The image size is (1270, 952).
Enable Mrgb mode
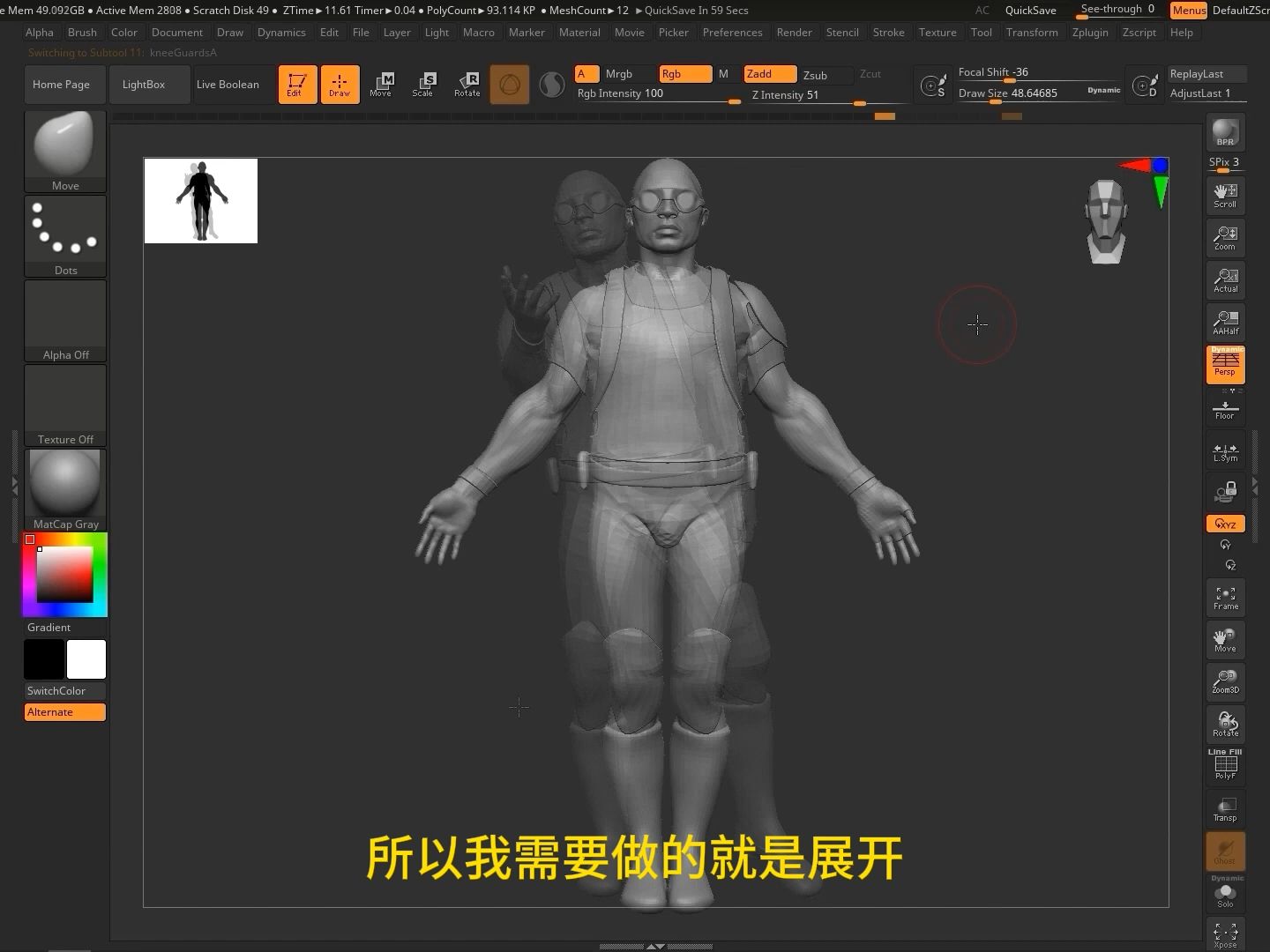coord(629,74)
